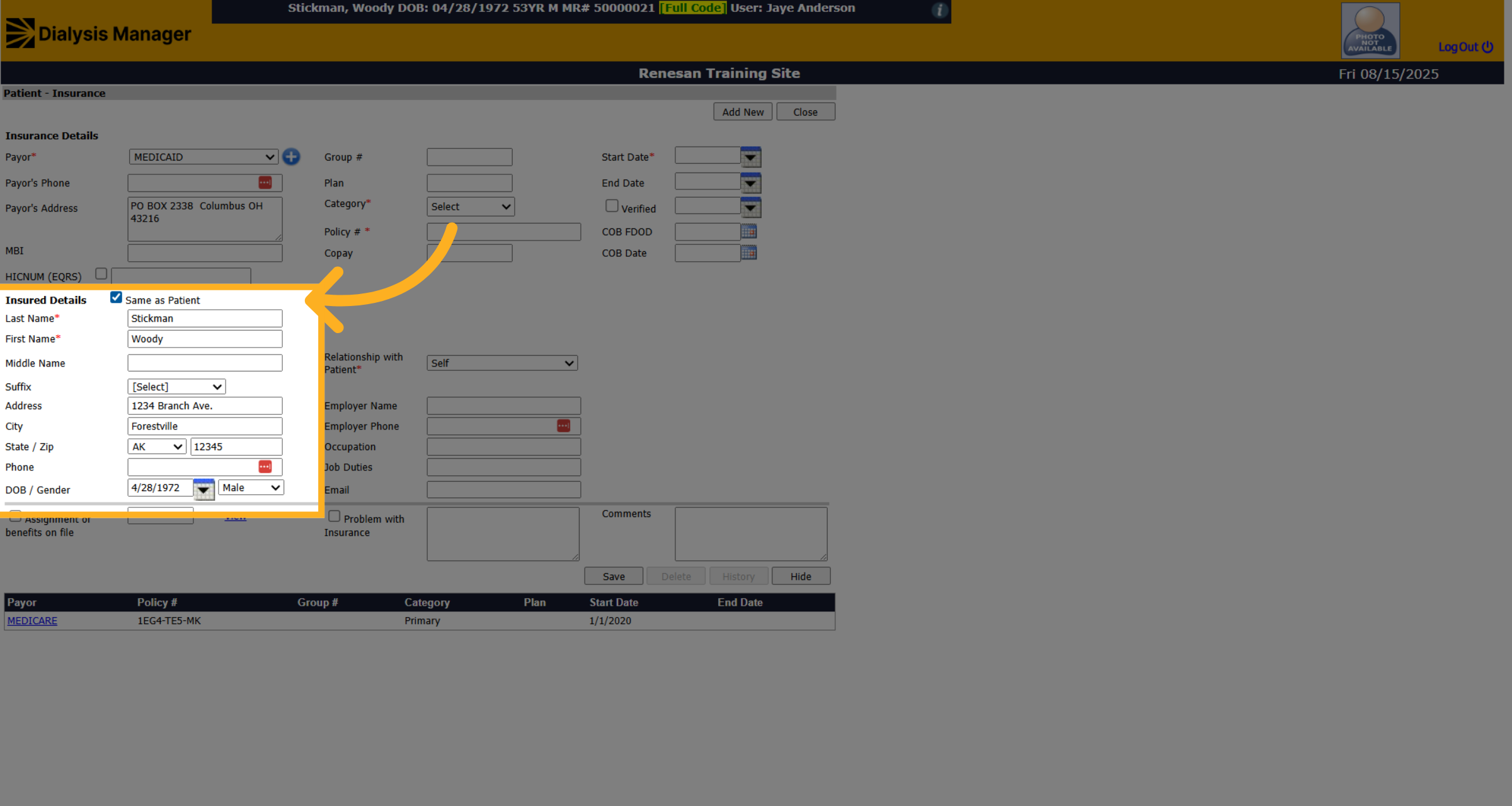
Task: Click the info icon in patient banner
Action: (939, 10)
